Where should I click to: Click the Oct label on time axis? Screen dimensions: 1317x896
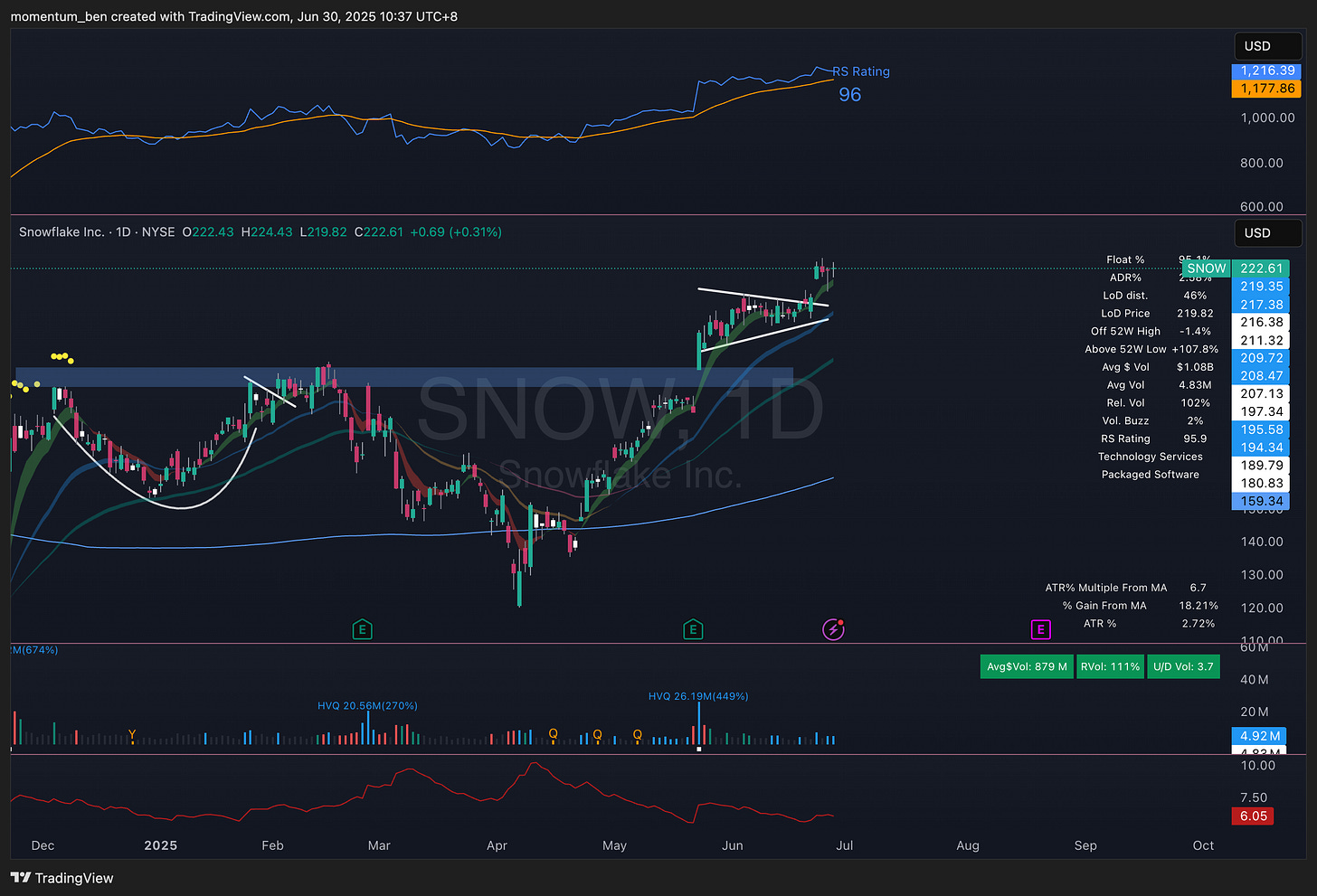click(1203, 845)
